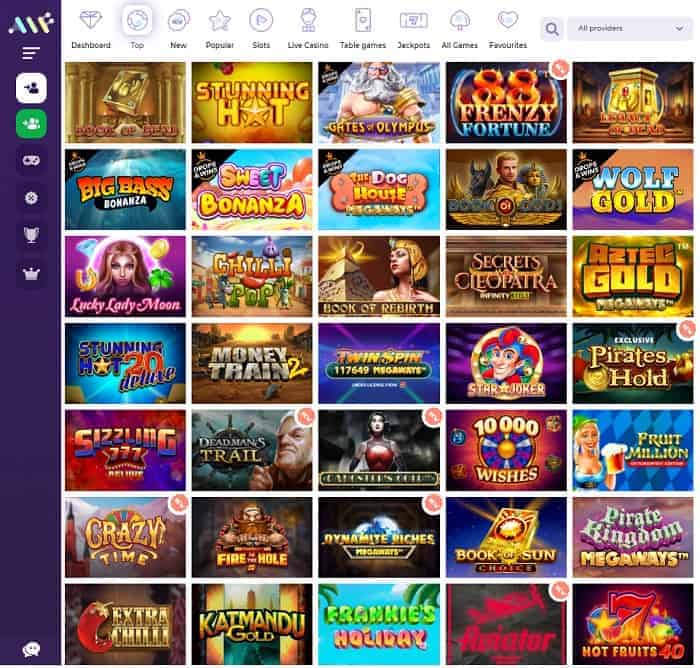Open the hamburger menu in sidebar
Viewport: 700px width, 668px height.
31,54
